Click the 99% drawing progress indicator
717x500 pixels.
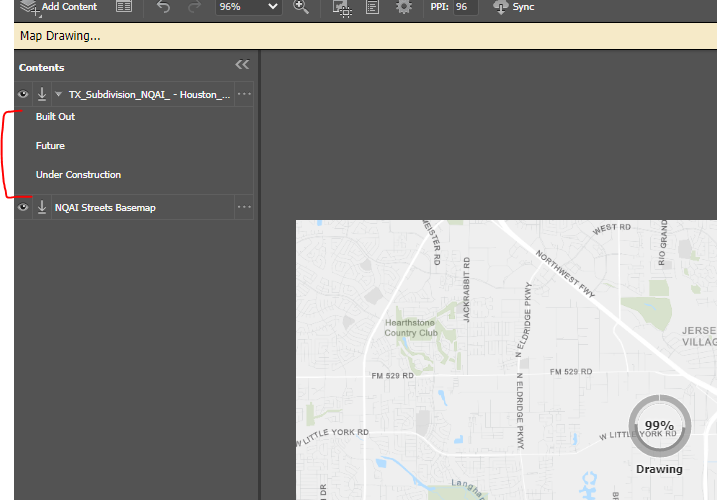coord(659,426)
